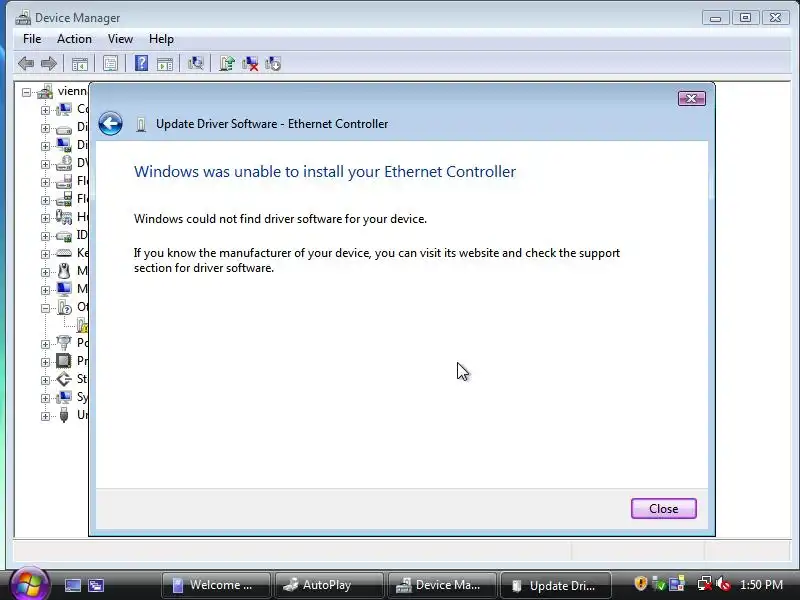Select the Keyboards icon in device tree
This screenshot has width=800, height=600.
point(64,253)
